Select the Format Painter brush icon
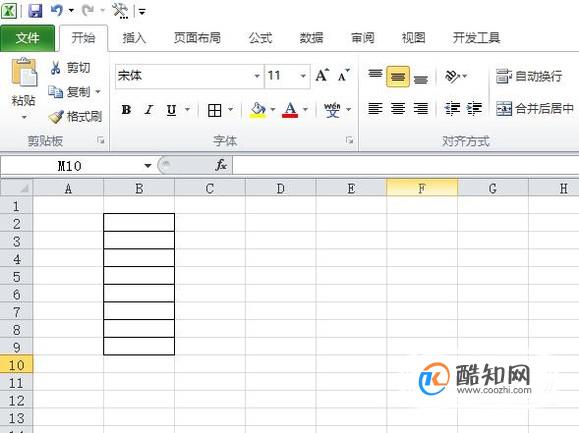 coord(56,117)
